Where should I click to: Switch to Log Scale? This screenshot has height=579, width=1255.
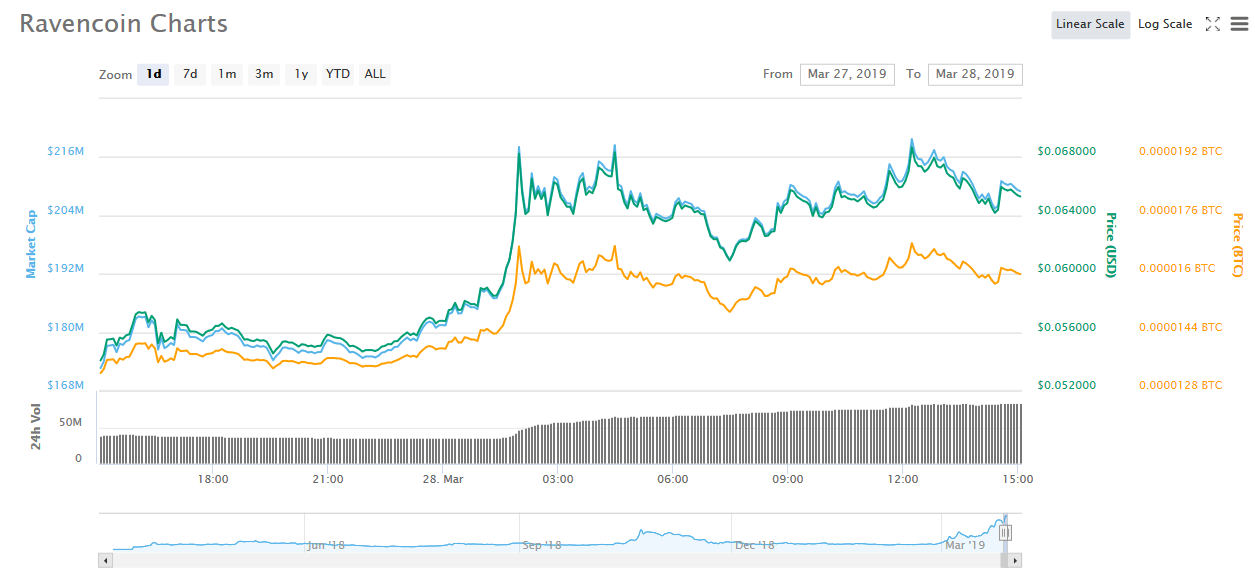(1165, 24)
